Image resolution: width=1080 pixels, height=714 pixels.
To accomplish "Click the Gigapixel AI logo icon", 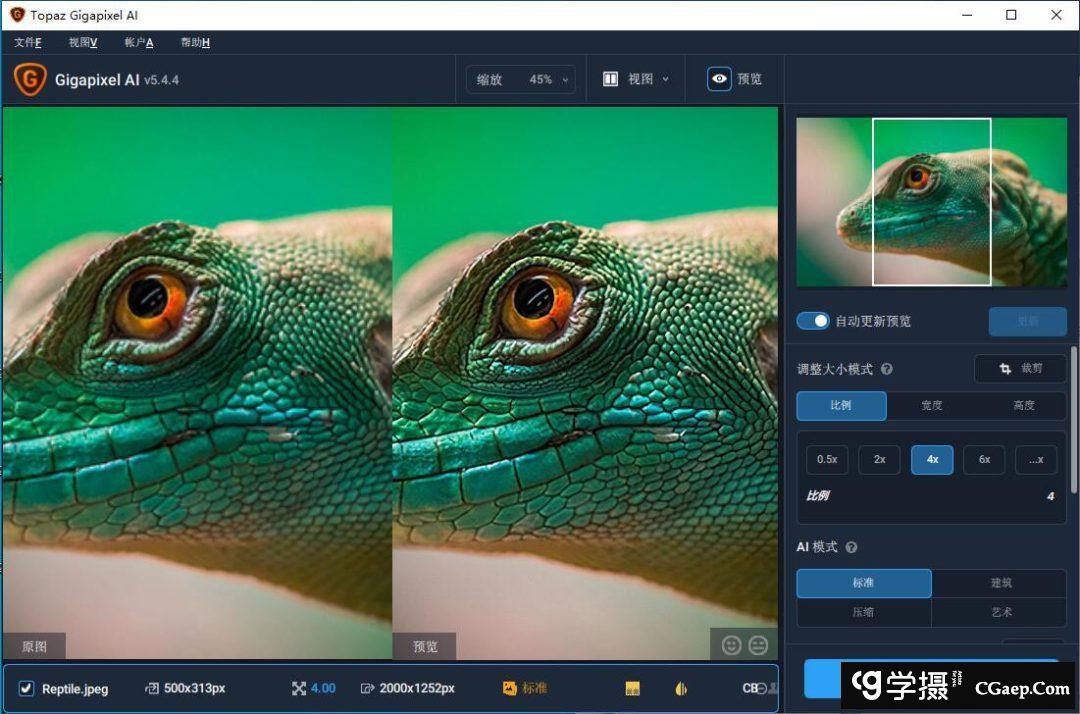I will click(30, 79).
